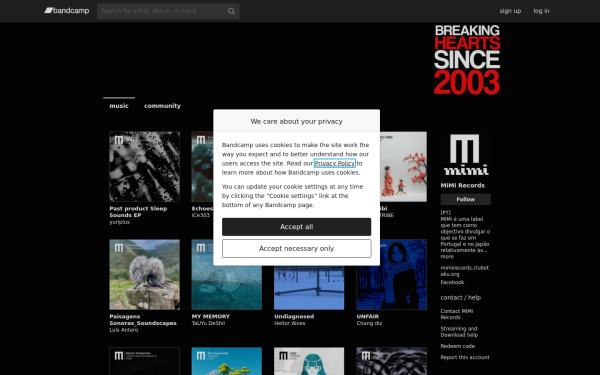Open Contact MiMi Records link
Viewport: 600px width, 375px height.
(x=457, y=314)
